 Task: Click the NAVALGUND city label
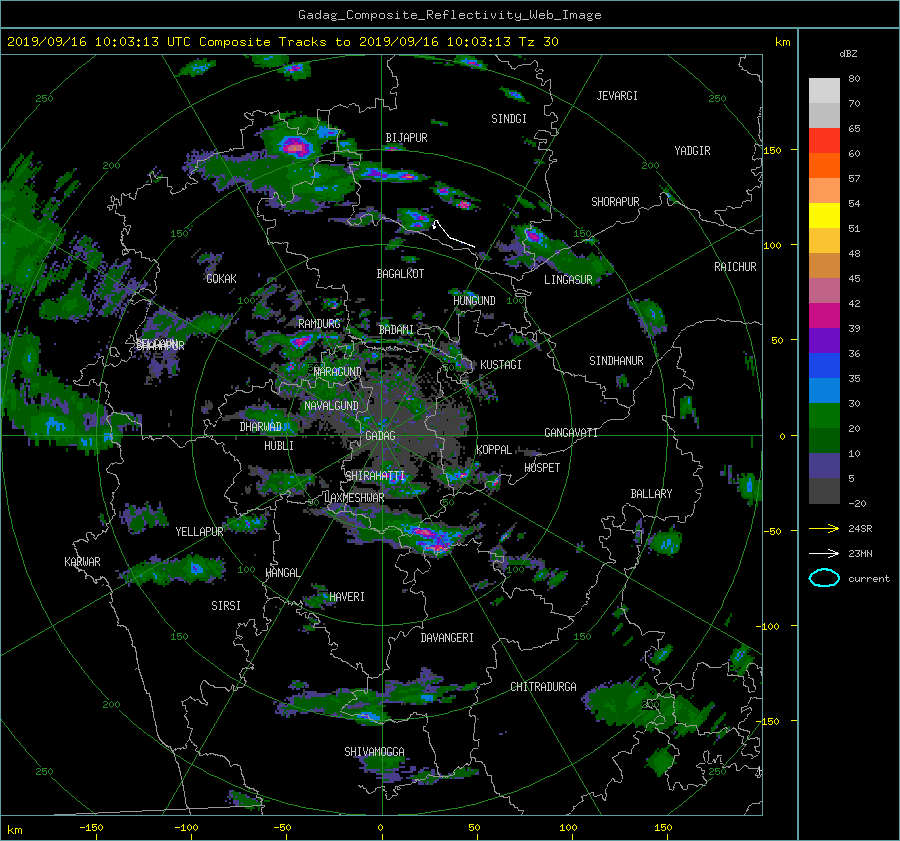[331, 406]
